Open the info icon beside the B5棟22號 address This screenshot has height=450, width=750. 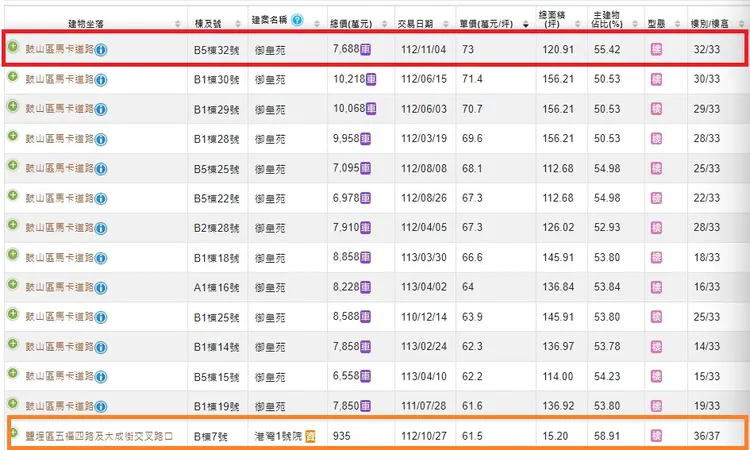click(x=101, y=198)
